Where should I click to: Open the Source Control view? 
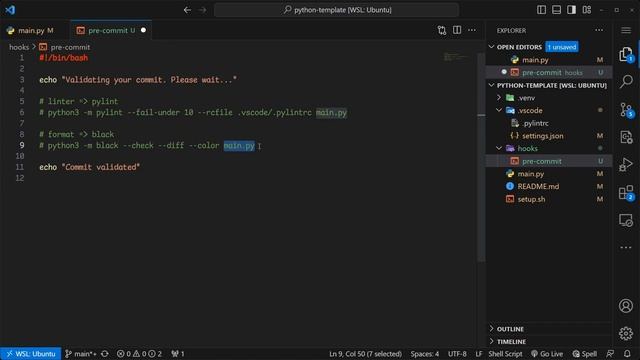click(x=626, y=109)
